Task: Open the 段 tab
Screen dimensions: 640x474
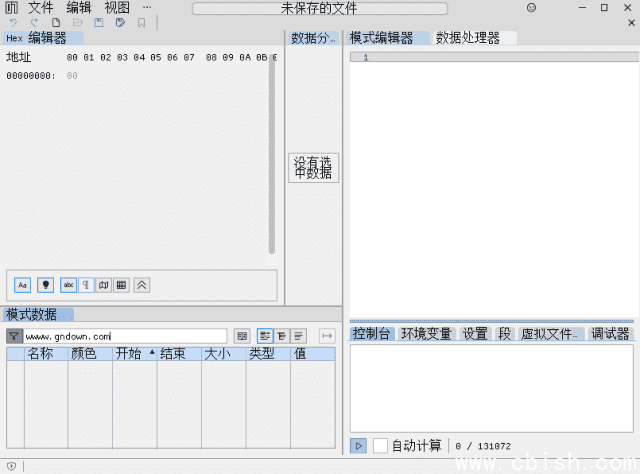Action: point(505,334)
